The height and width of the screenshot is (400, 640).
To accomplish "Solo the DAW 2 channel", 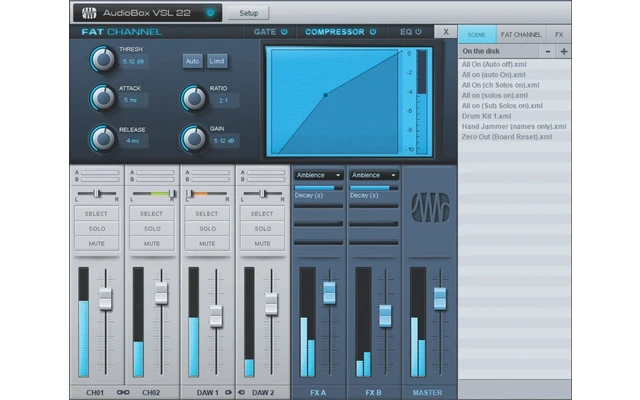I will (262, 229).
